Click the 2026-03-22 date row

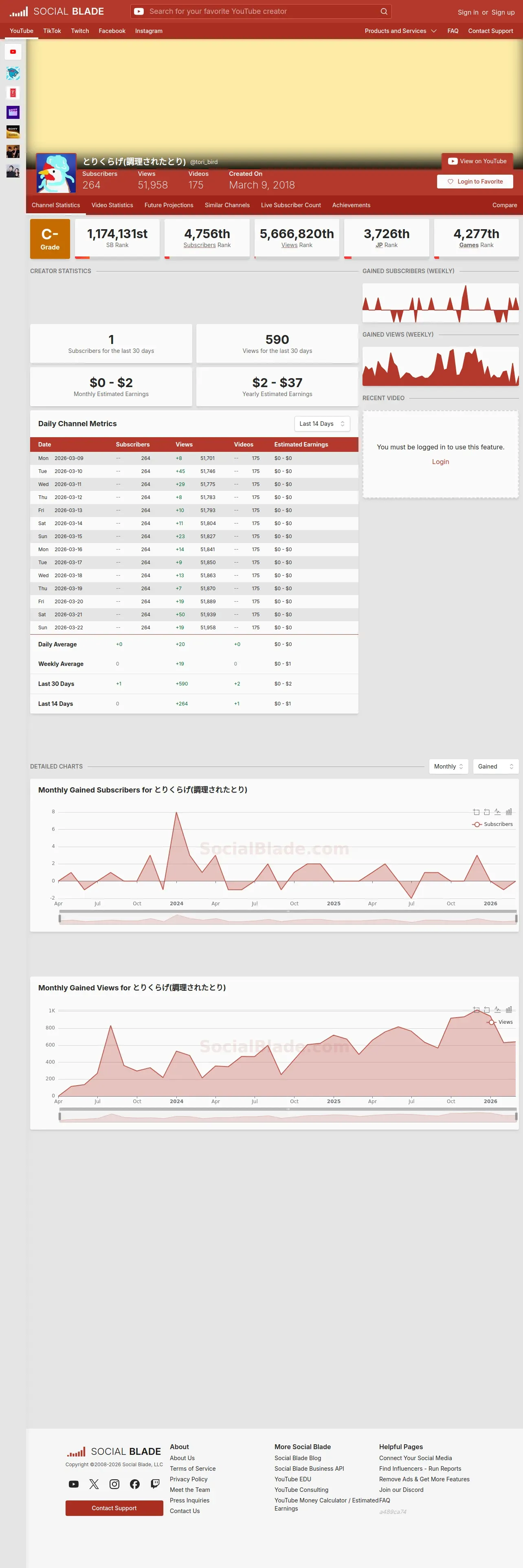tap(194, 628)
